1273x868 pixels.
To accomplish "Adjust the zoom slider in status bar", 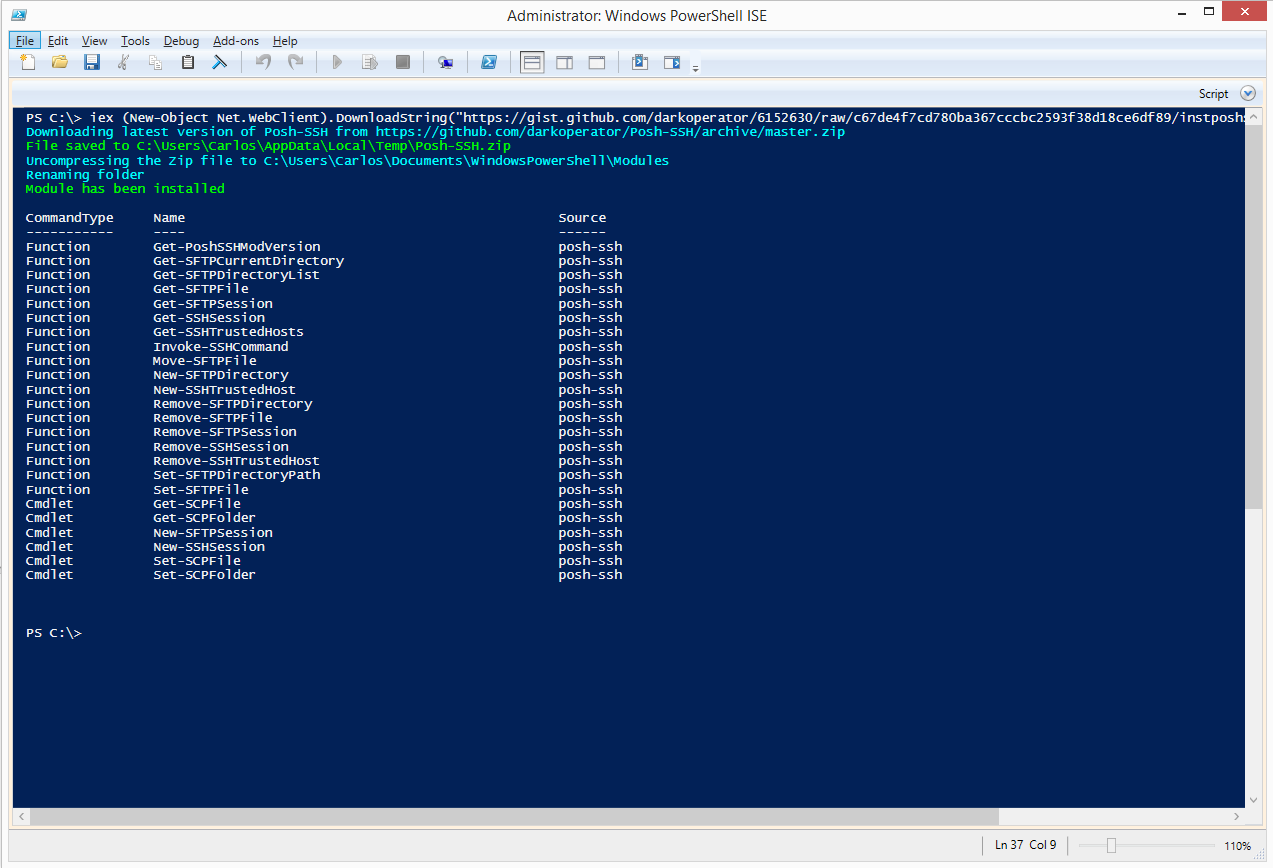I will pyautogui.click(x=1111, y=846).
